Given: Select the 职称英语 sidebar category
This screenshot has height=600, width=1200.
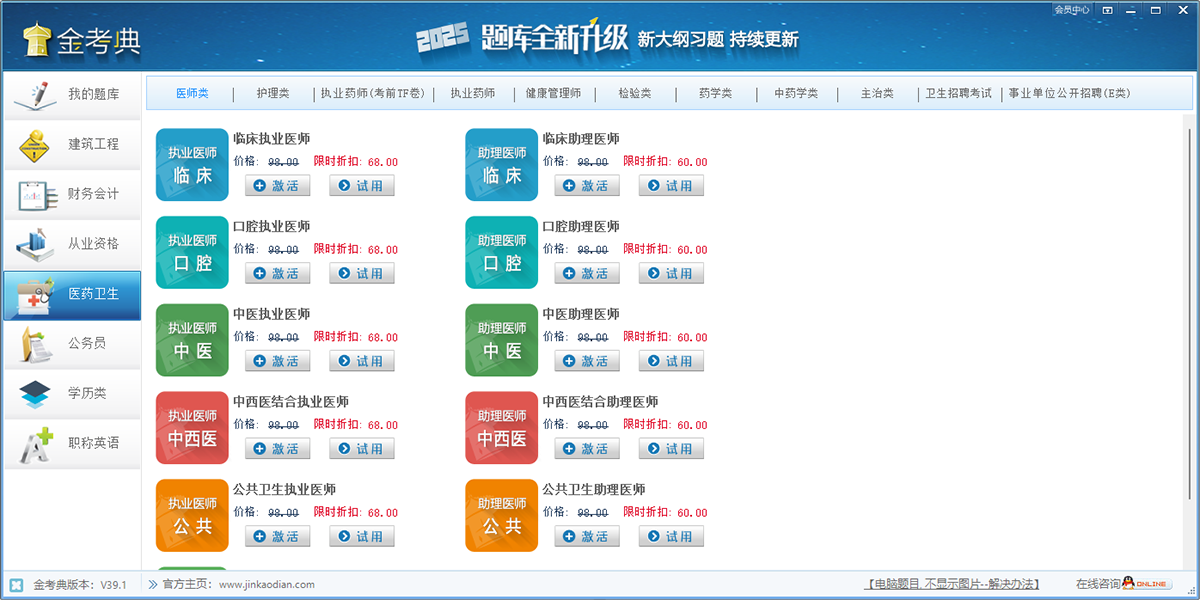Looking at the screenshot, I should point(71,444).
